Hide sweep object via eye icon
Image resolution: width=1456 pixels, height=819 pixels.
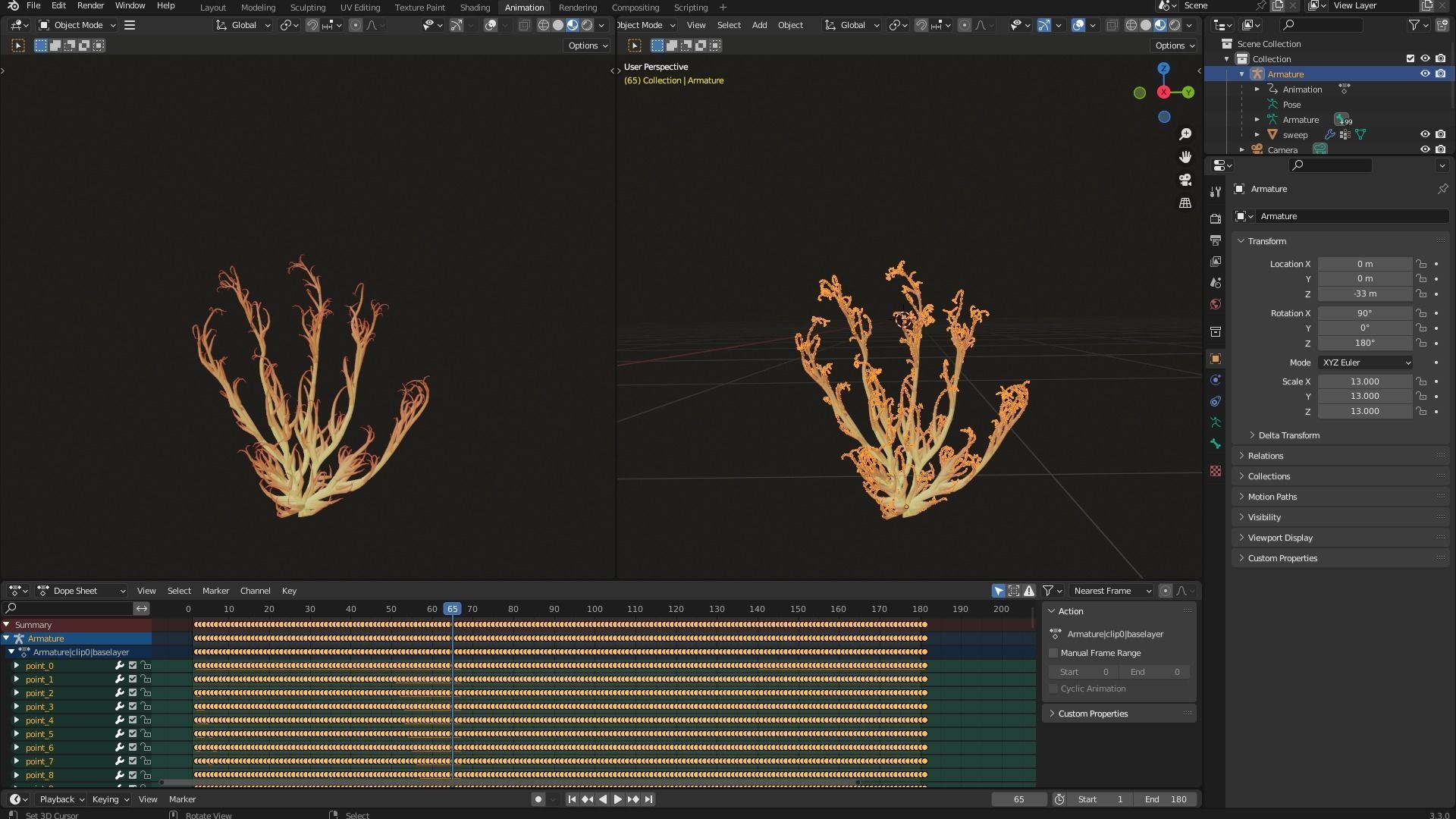[x=1425, y=134]
